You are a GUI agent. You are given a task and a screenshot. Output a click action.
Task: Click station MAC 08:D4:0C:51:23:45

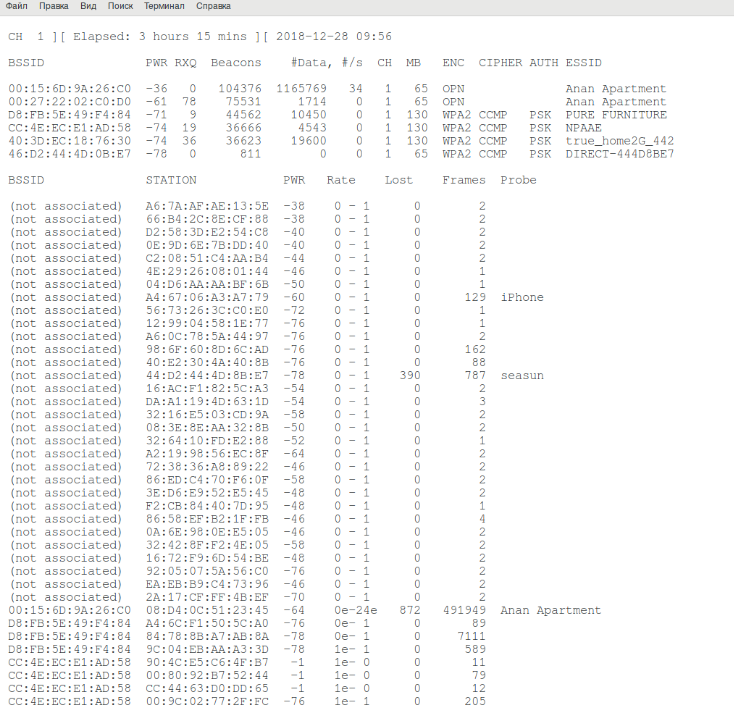click(207, 610)
